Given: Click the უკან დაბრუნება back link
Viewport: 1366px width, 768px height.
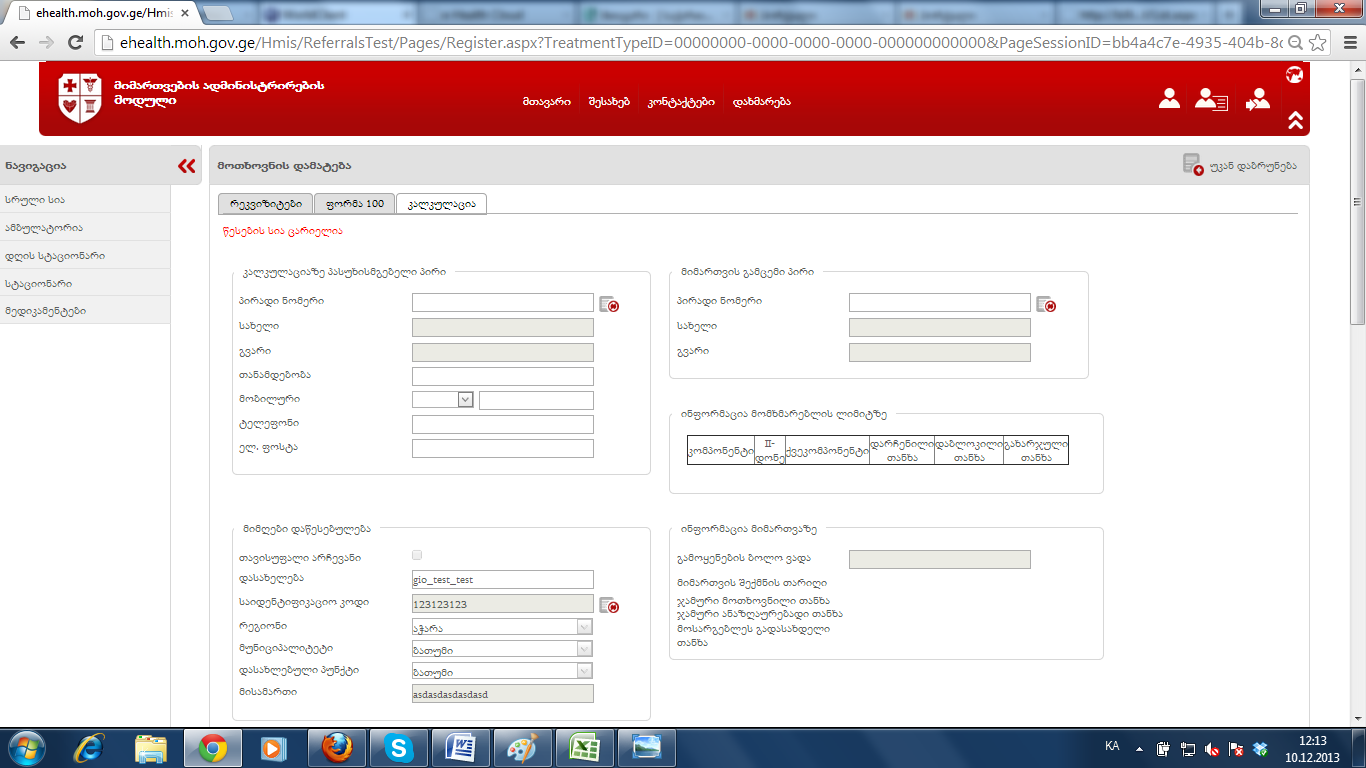Looking at the screenshot, I should [1240, 166].
